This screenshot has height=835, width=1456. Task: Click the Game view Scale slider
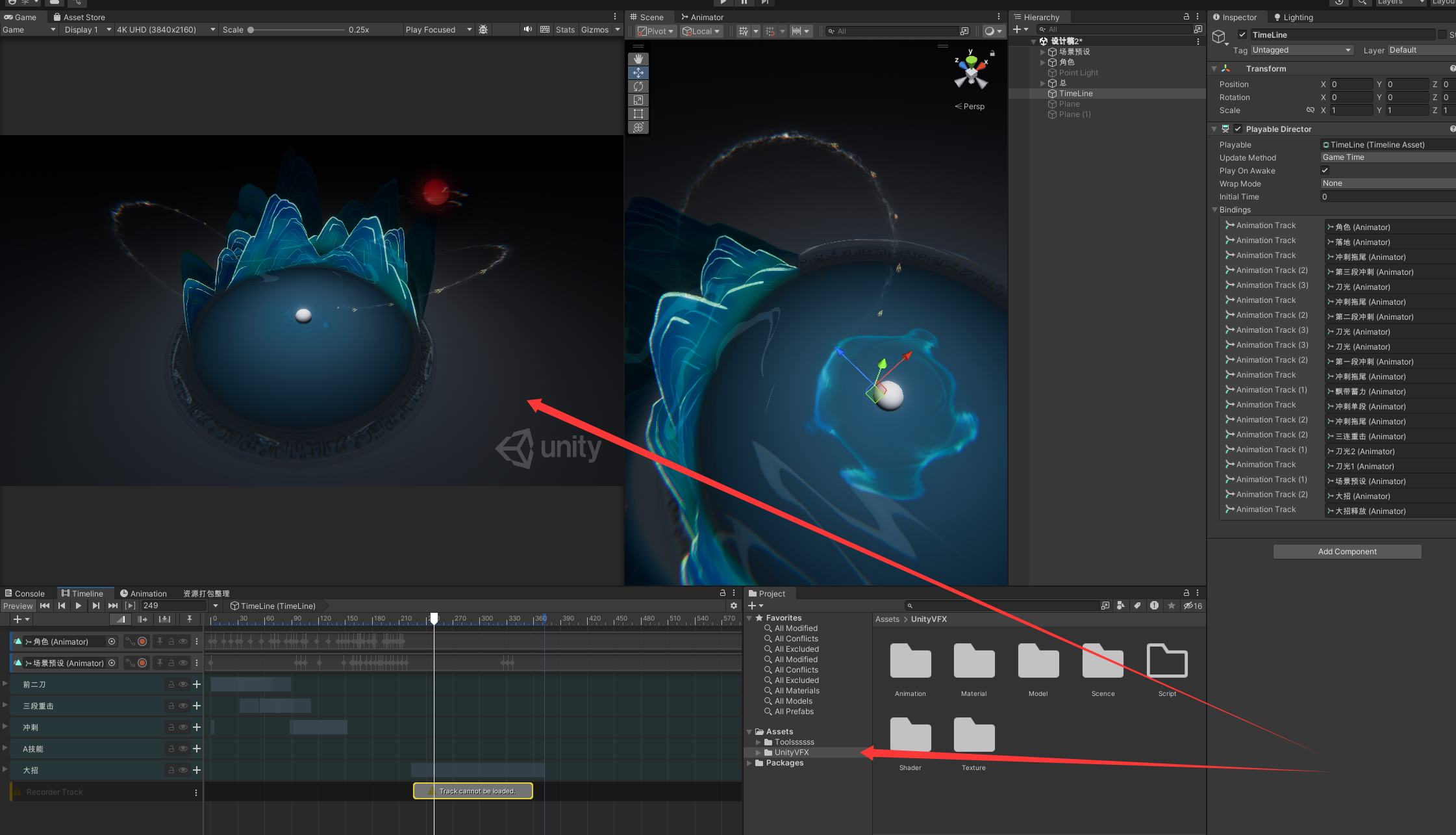click(297, 30)
